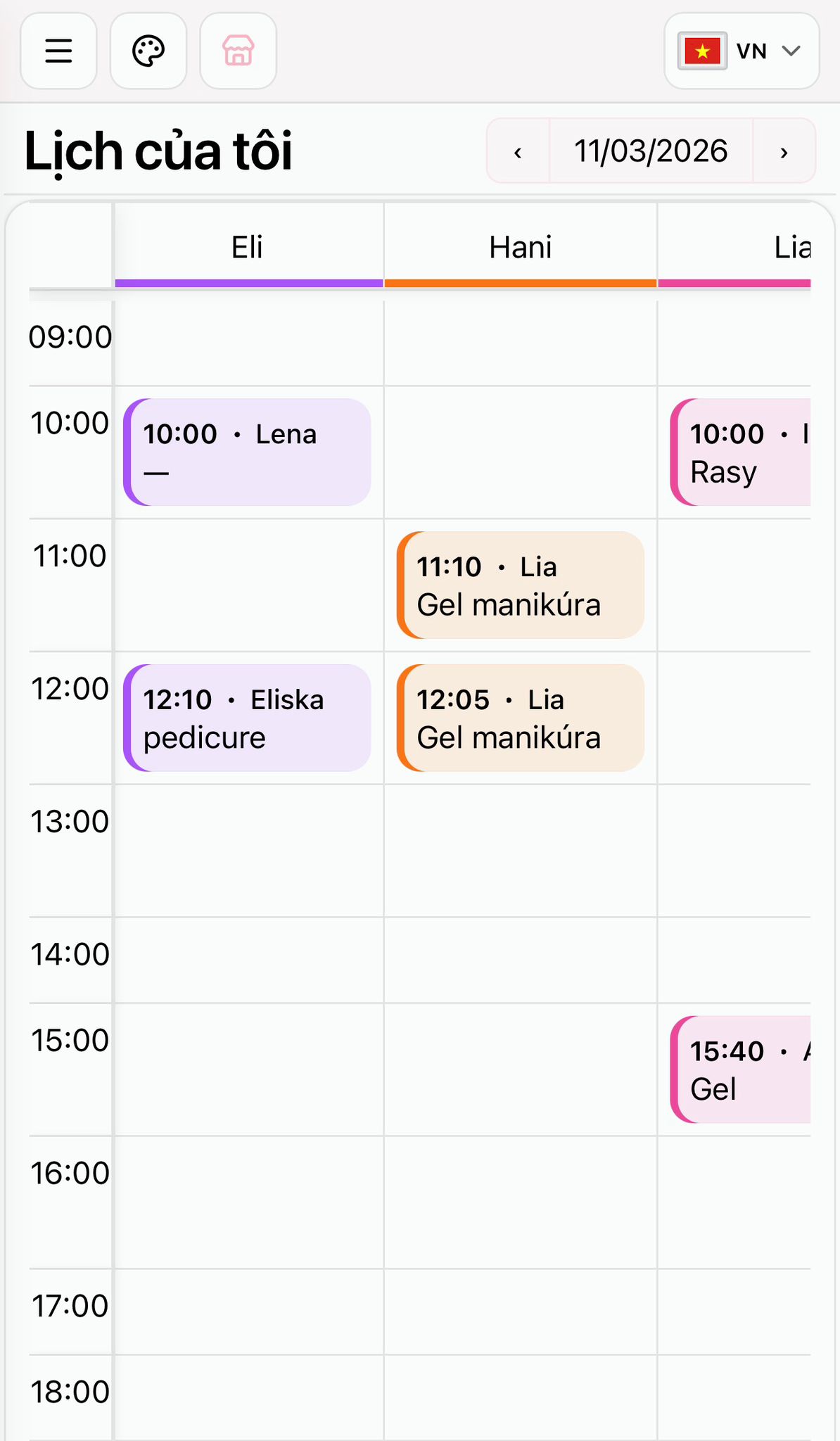Open the 15:40 Gel appointment
The height and width of the screenshot is (1441, 840).
[x=741, y=1069]
